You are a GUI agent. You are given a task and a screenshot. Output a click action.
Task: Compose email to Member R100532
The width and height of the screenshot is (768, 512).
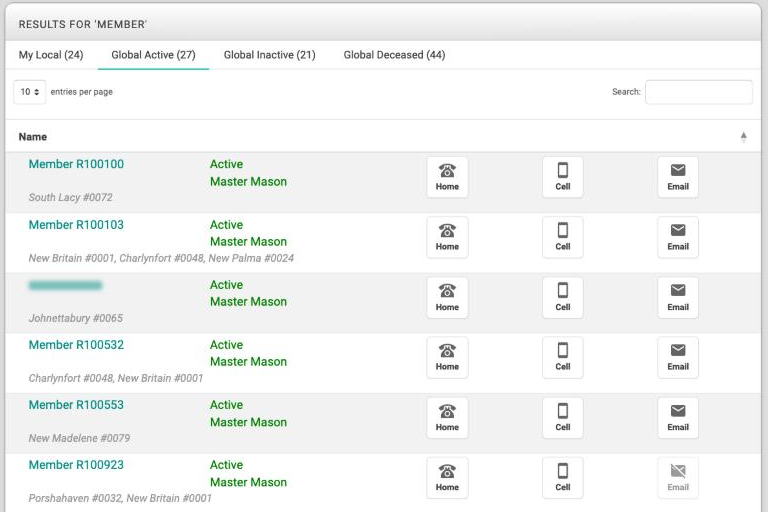tap(678, 357)
